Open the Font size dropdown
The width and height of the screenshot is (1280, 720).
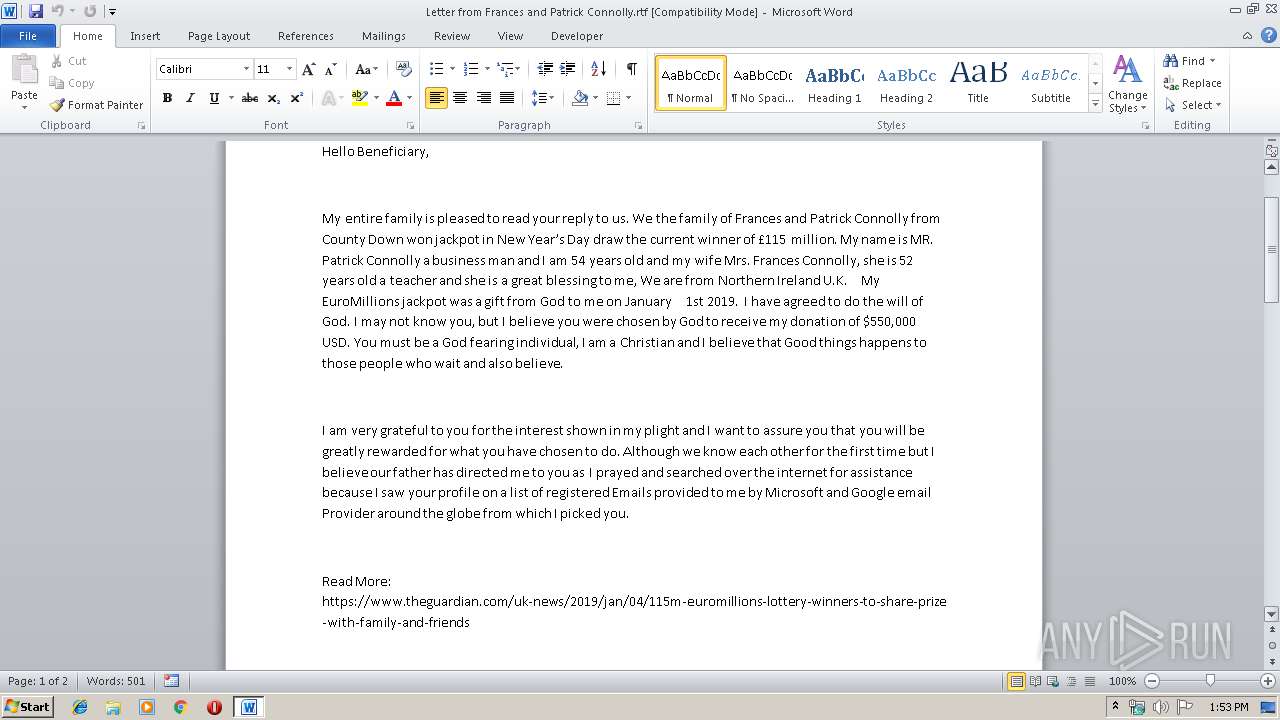coord(290,69)
